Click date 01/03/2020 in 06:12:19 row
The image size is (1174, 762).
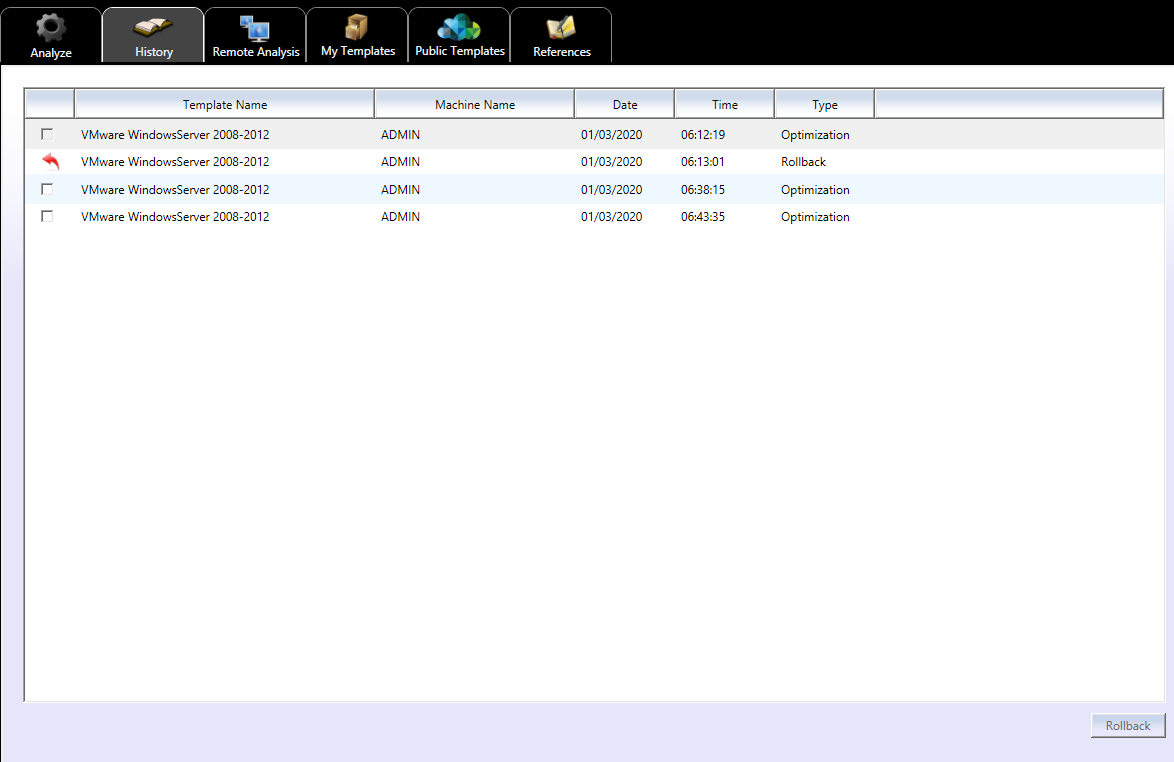click(x=612, y=135)
